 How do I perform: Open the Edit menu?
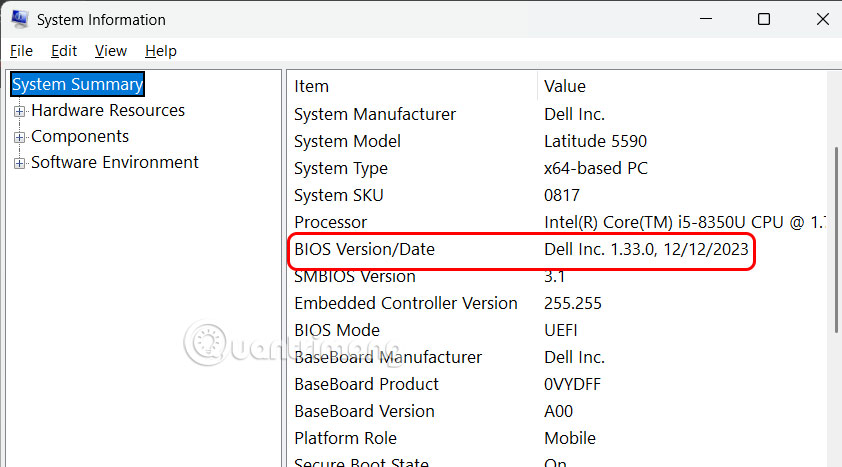tap(64, 51)
